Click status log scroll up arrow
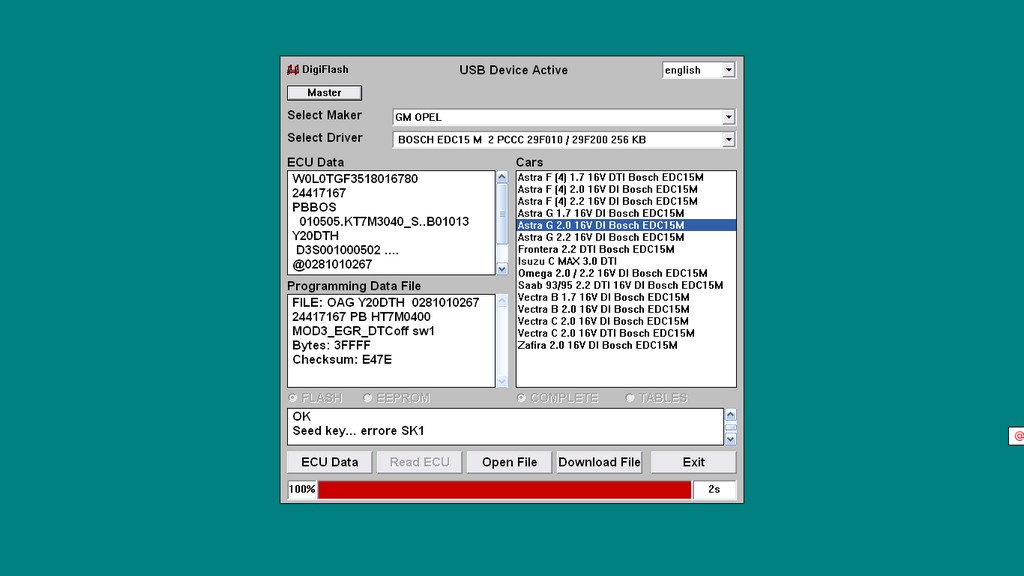This screenshot has width=1024, height=576. coord(730,415)
